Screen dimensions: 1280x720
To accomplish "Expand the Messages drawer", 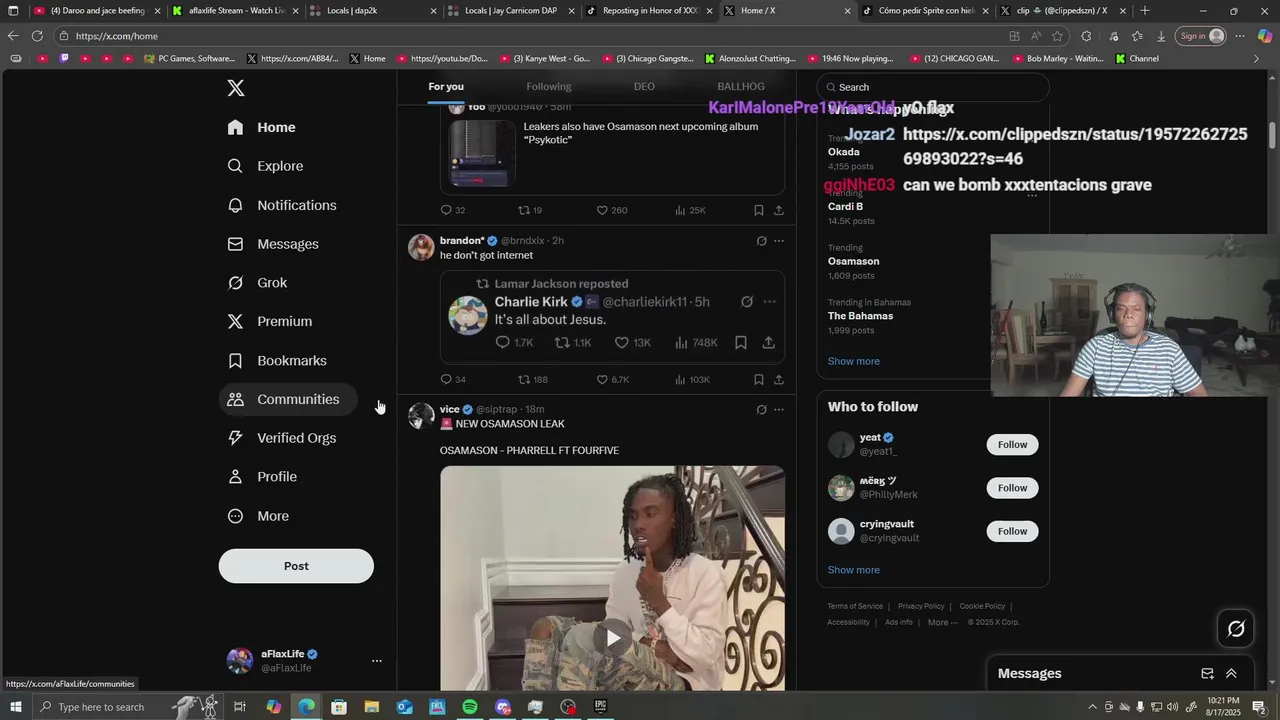I will (x=1231, y=674).
